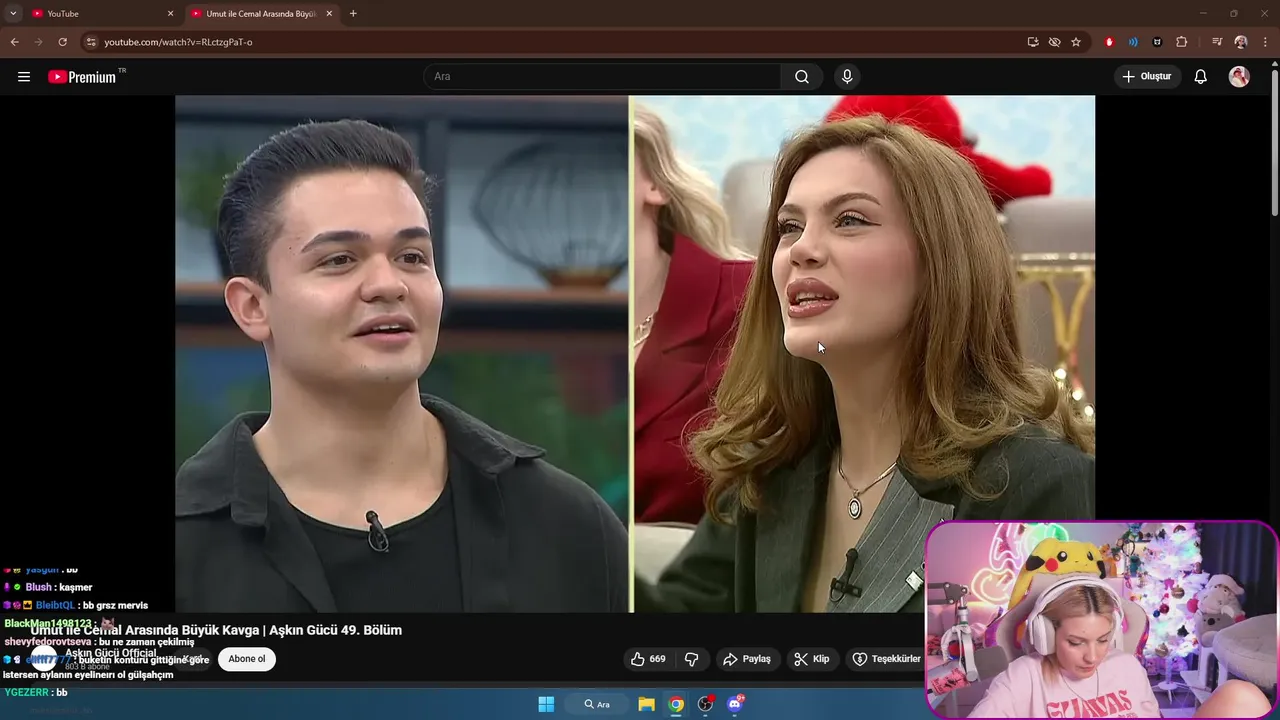Open the YouTube account avatar menu
Image resolution: width=1280 pixels, height=720 pixels.
(x=1239, y=77)
